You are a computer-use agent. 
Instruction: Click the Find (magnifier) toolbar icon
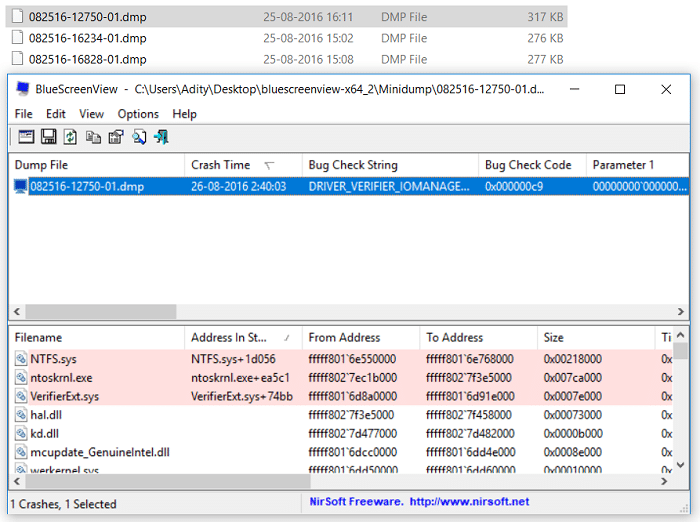tap(139, 137)
